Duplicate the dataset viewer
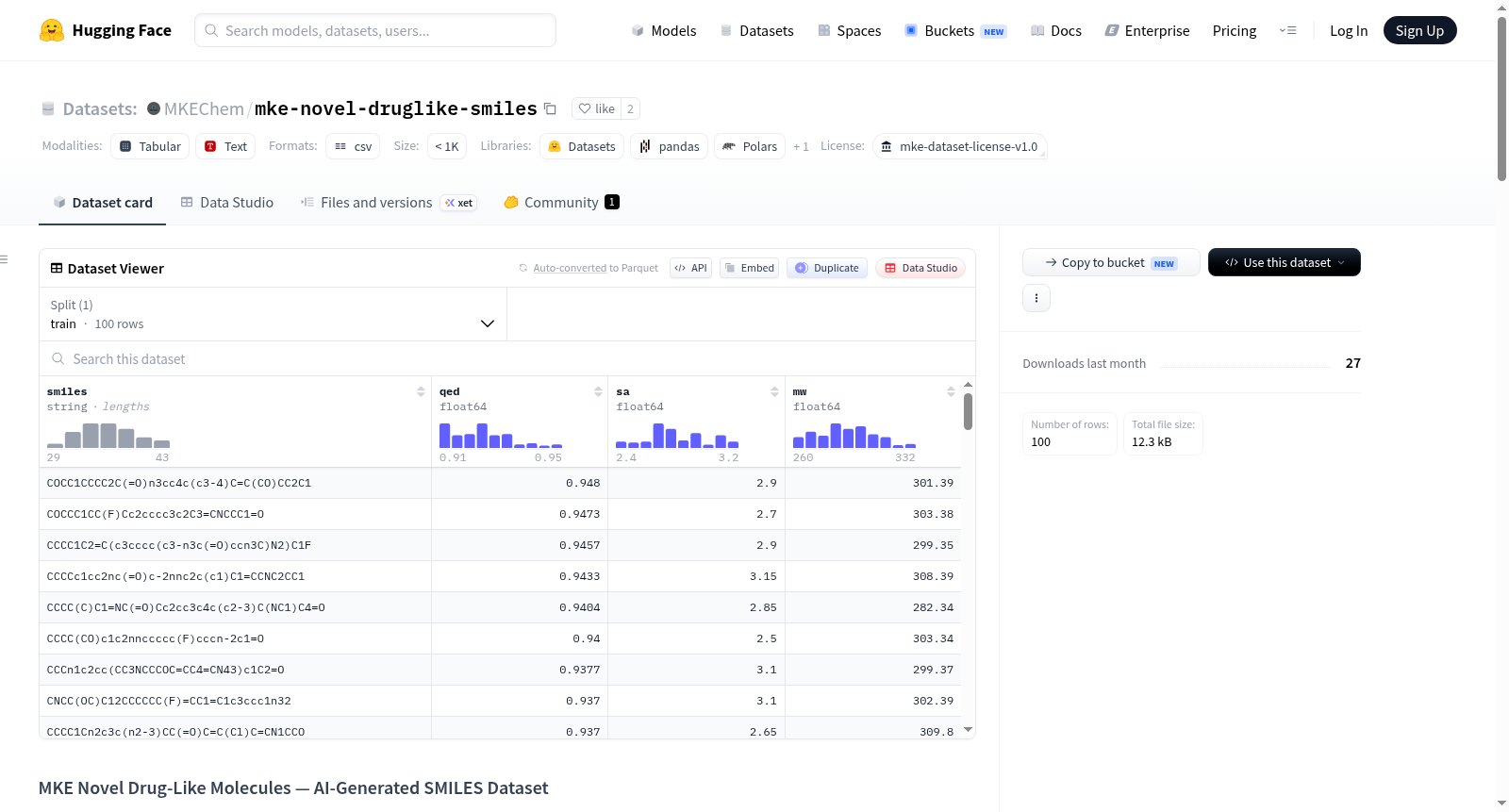 pos(827,268)
